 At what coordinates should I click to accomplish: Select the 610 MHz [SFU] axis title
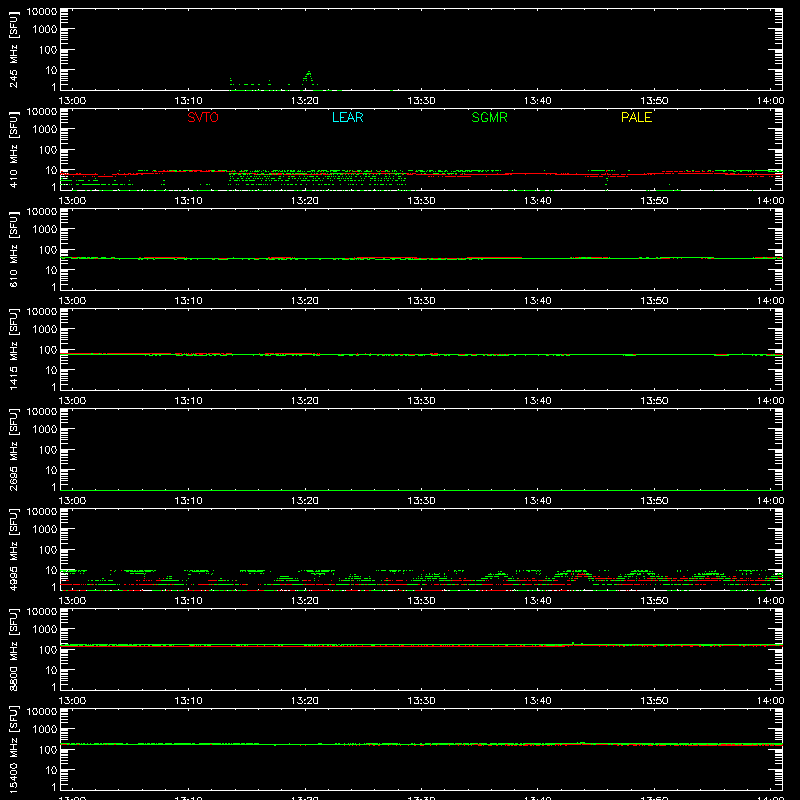point(13,249)
